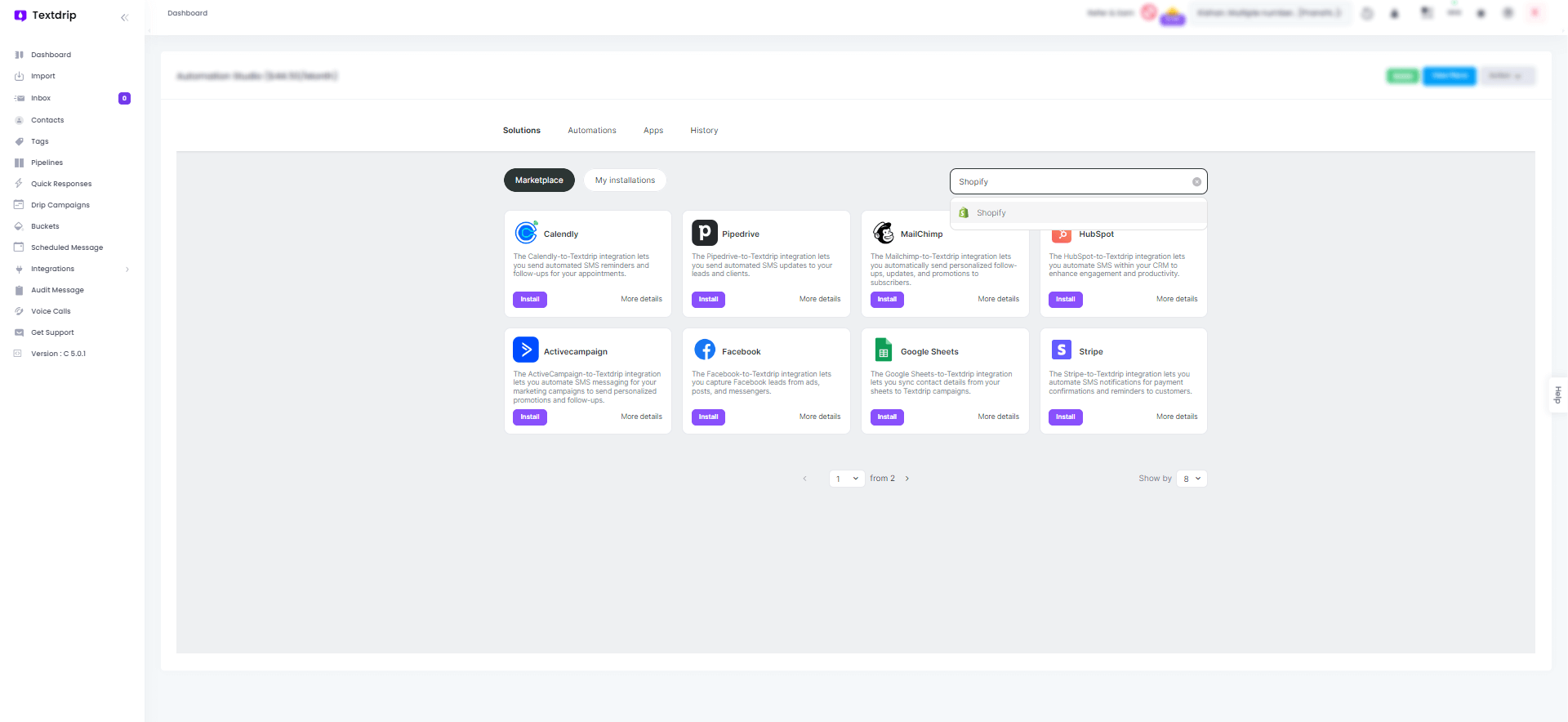Install the HubSpot integration
The image size is (1568, 722).
pos(1066,300)
